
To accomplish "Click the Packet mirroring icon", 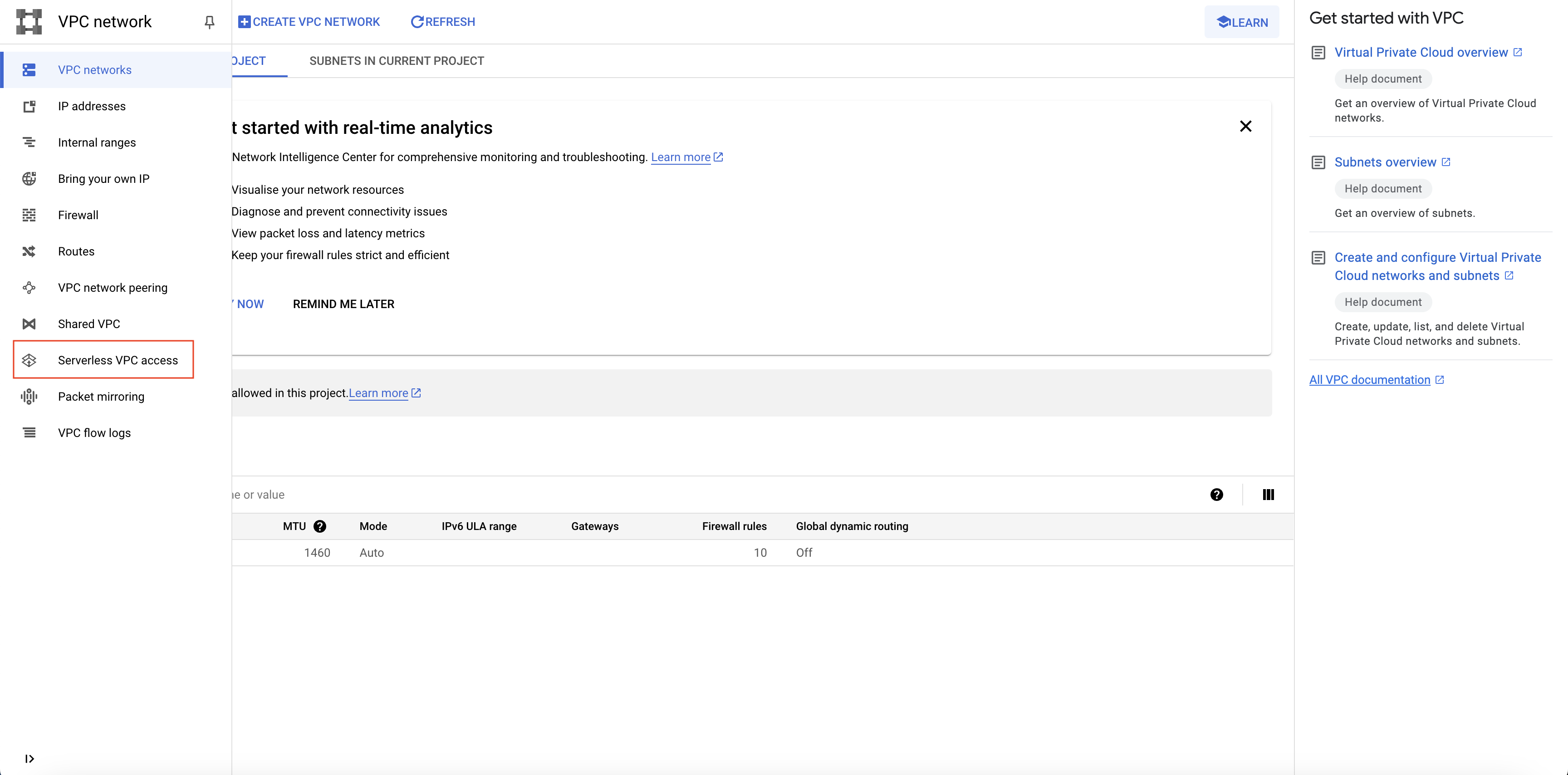I will point(29,397).
